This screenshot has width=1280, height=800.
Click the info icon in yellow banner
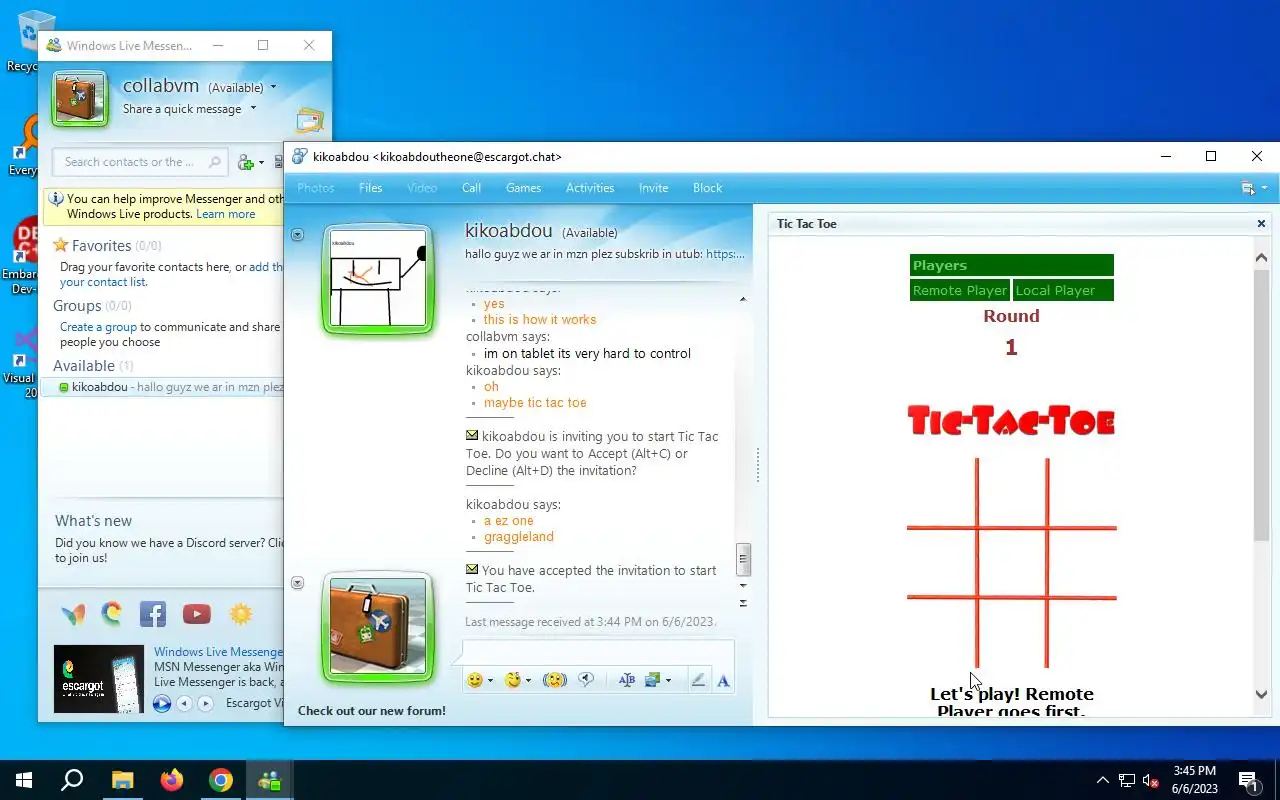point(56,199)
